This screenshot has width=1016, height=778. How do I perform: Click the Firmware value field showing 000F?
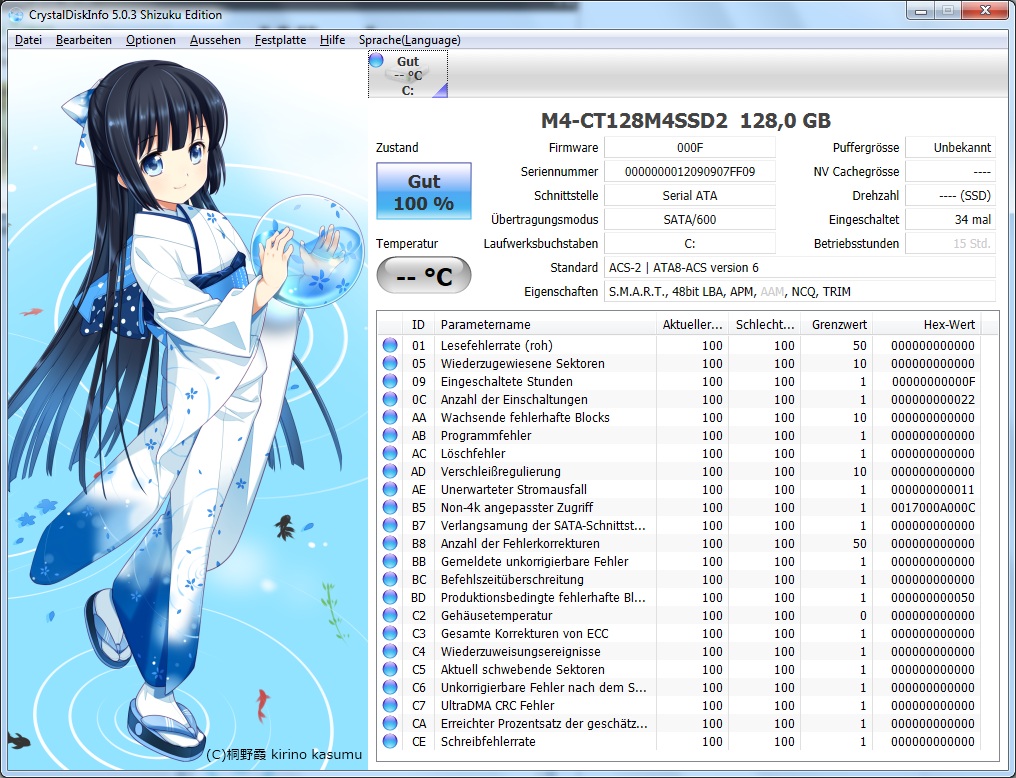click(690, 148)
